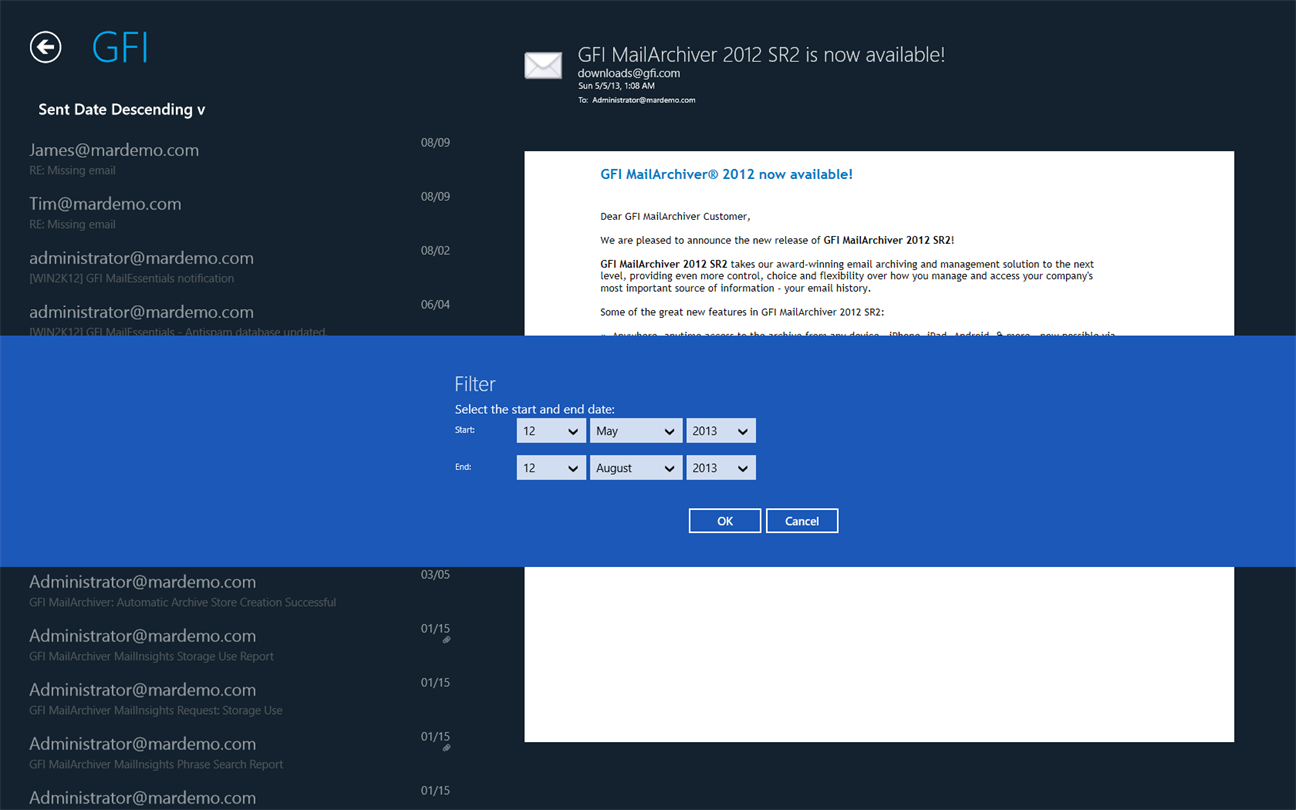Screen dimensions: 1296x810
Task: Open the Start day dropdown
Action: pos(551,431)
